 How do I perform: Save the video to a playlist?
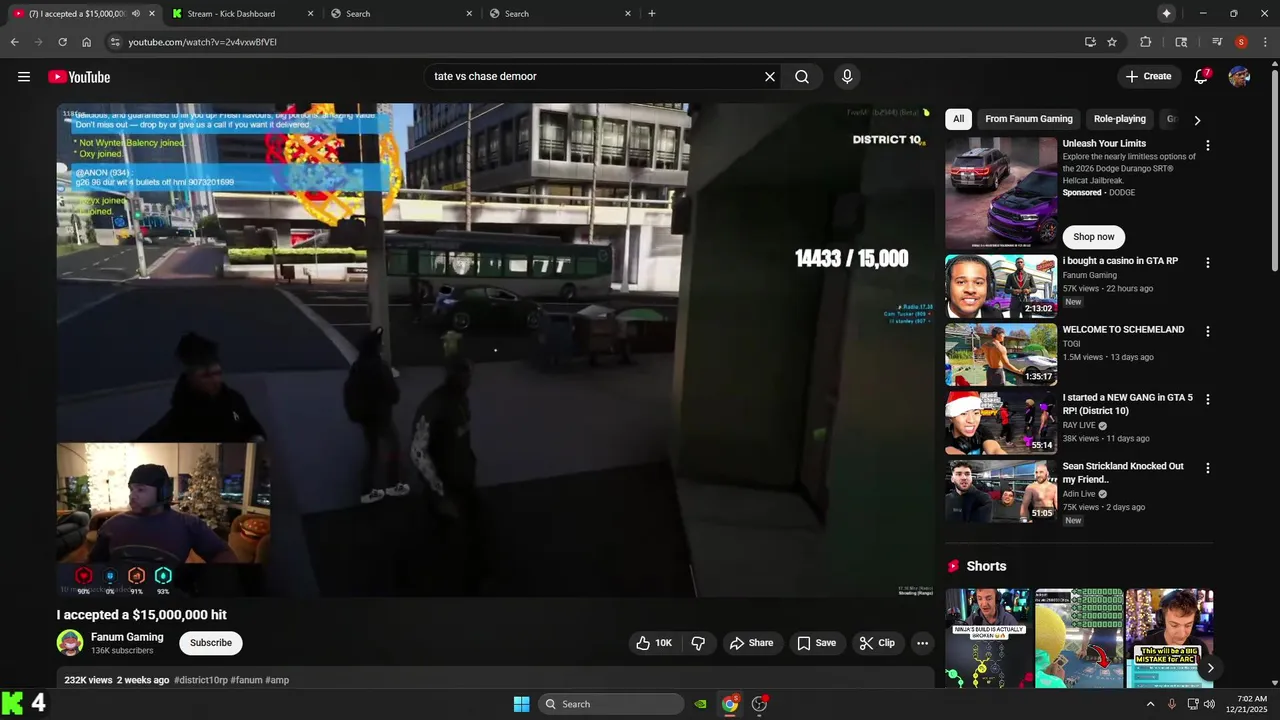816,643
